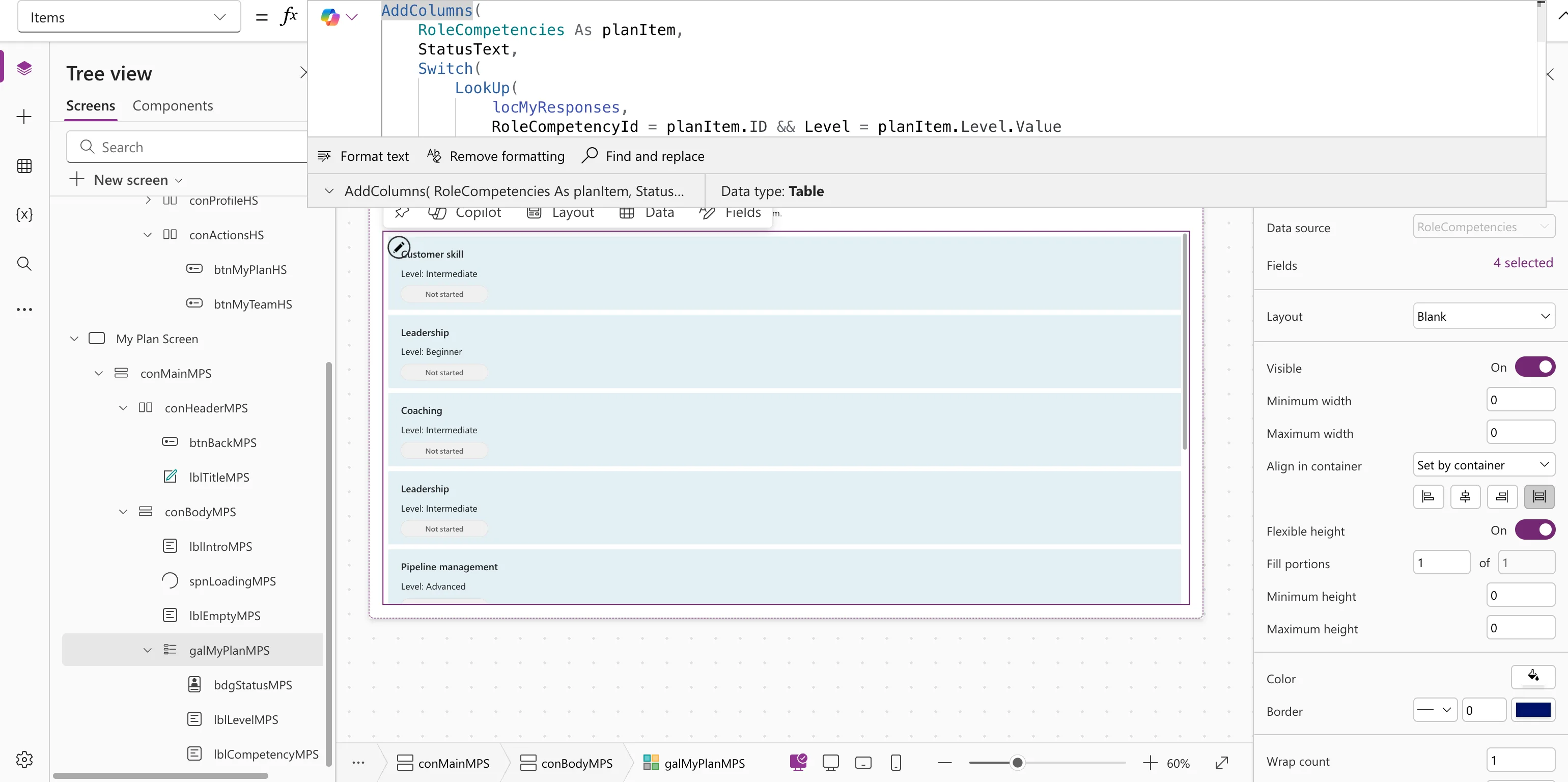Viewport: 1568px width, 782px height.
Task: Click the Border color swatch
Action: coord(1533,710)
